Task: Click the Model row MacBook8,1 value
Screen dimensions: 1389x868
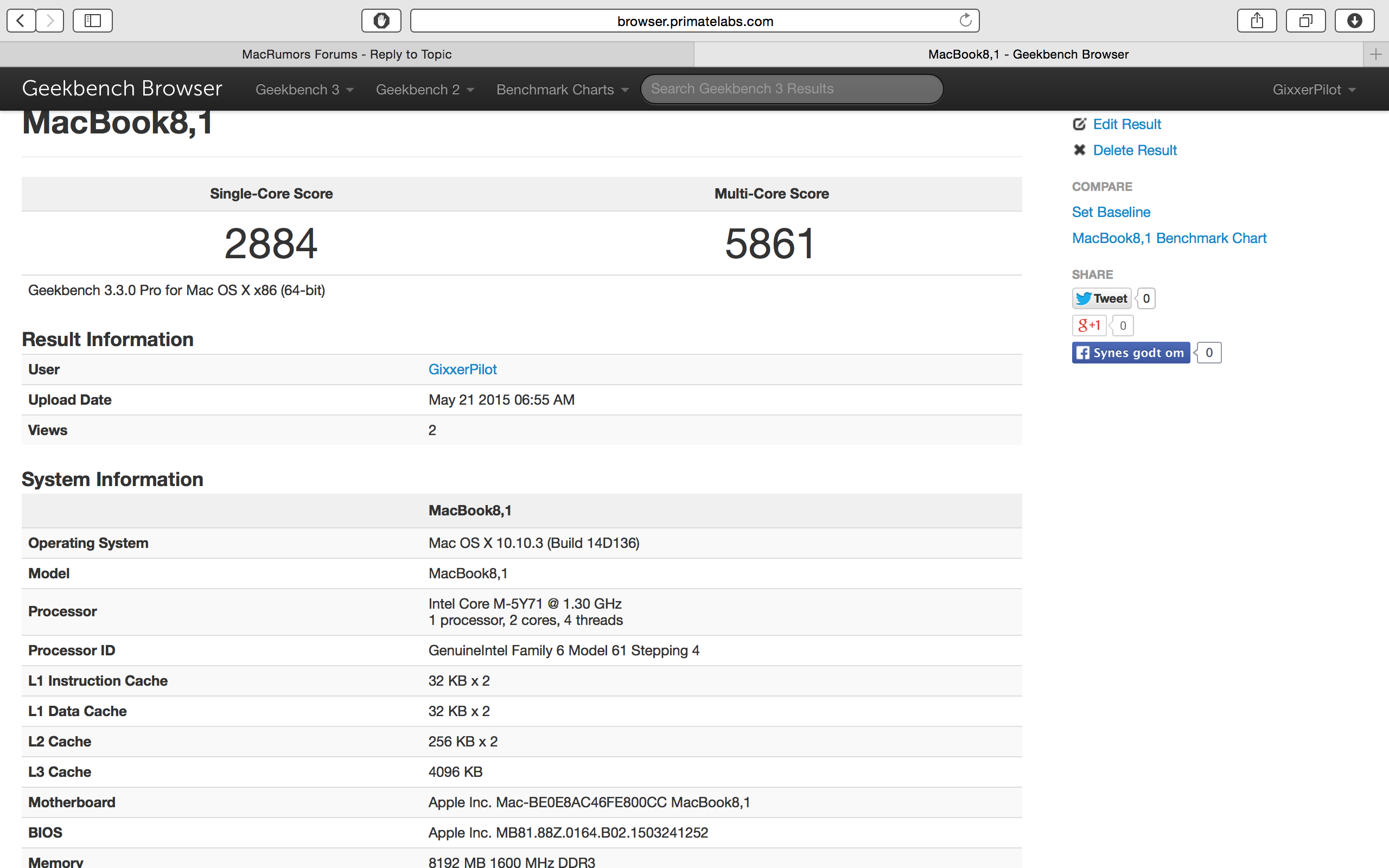Action: click(x=468, y=573)
